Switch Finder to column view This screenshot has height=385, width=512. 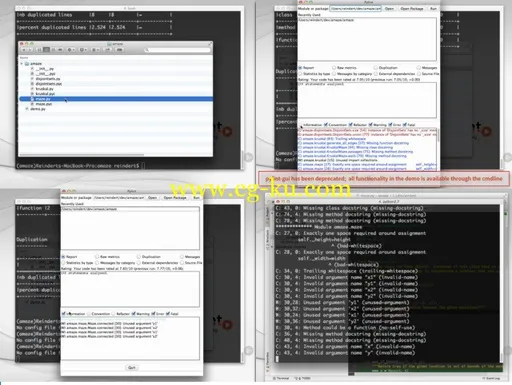pos(53,50)
